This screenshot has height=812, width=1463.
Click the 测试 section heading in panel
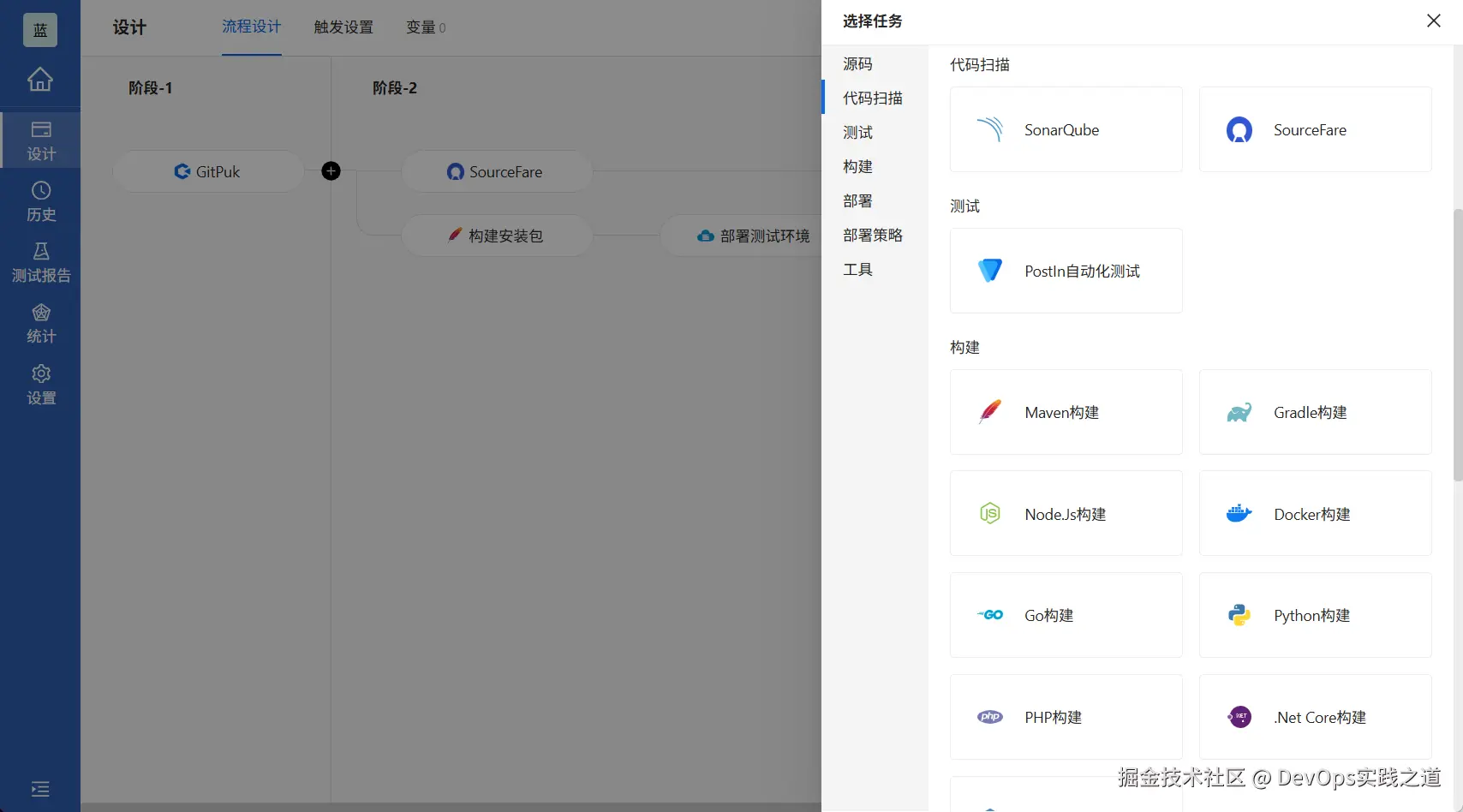tap(964, 206)
